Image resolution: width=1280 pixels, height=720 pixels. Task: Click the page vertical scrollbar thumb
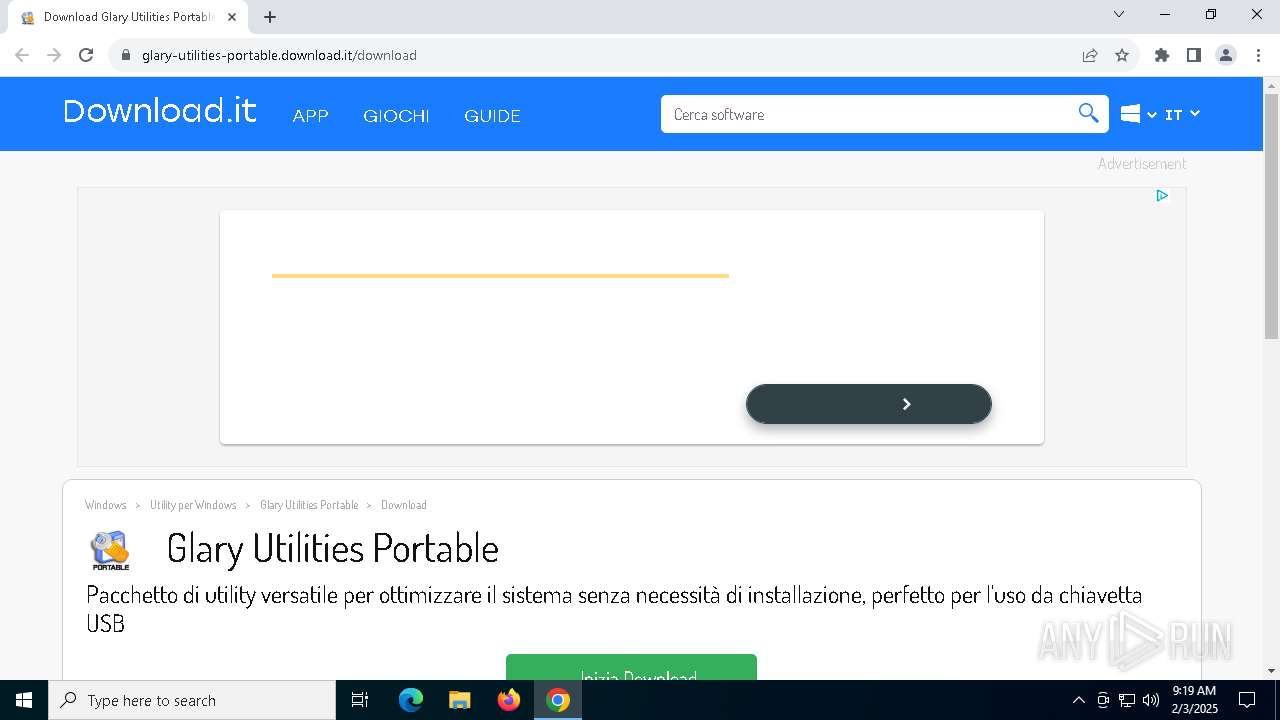(1271, 216)
